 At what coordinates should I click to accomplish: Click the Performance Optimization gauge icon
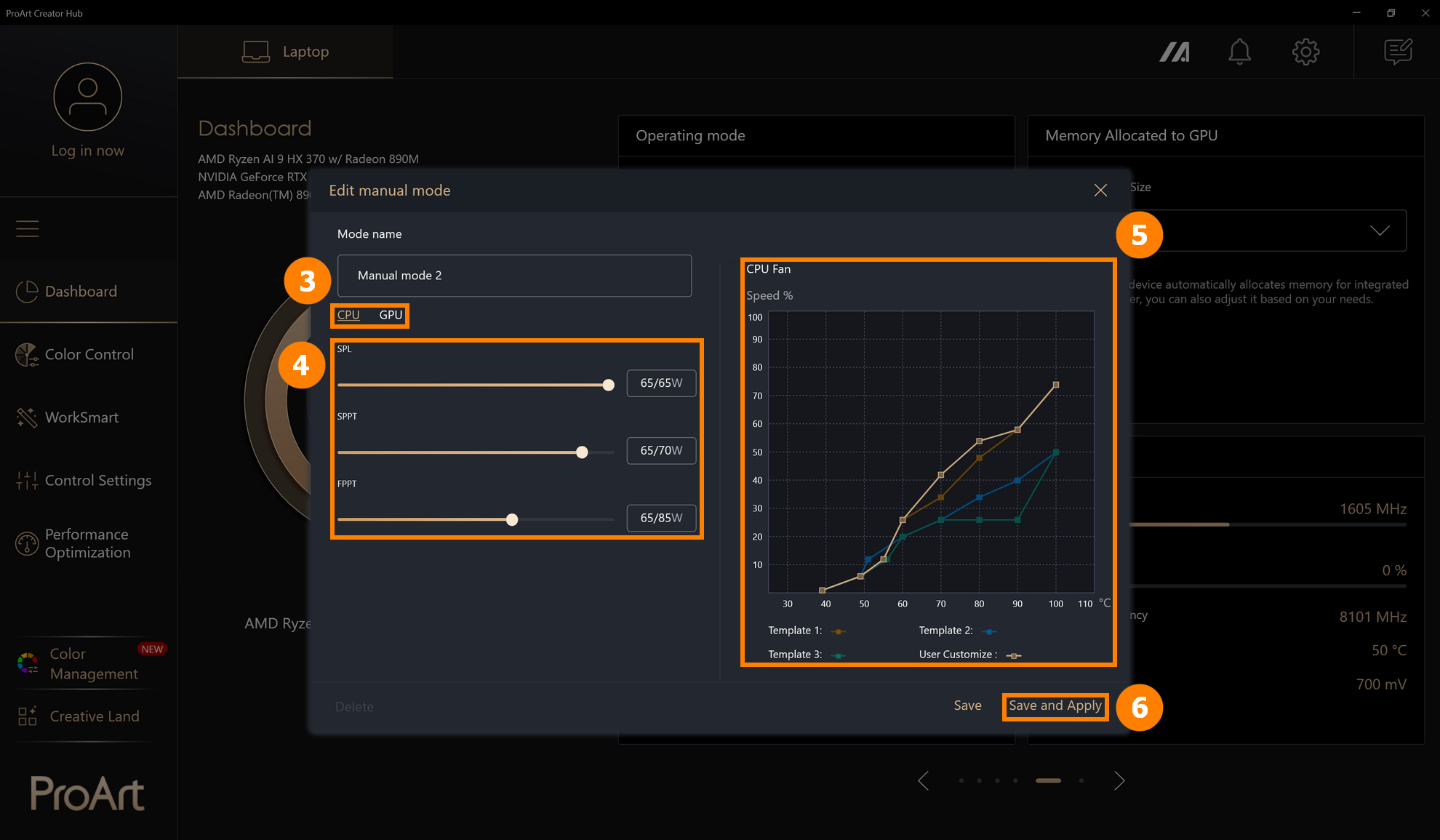pyautogui.click(x=27, y=543)
